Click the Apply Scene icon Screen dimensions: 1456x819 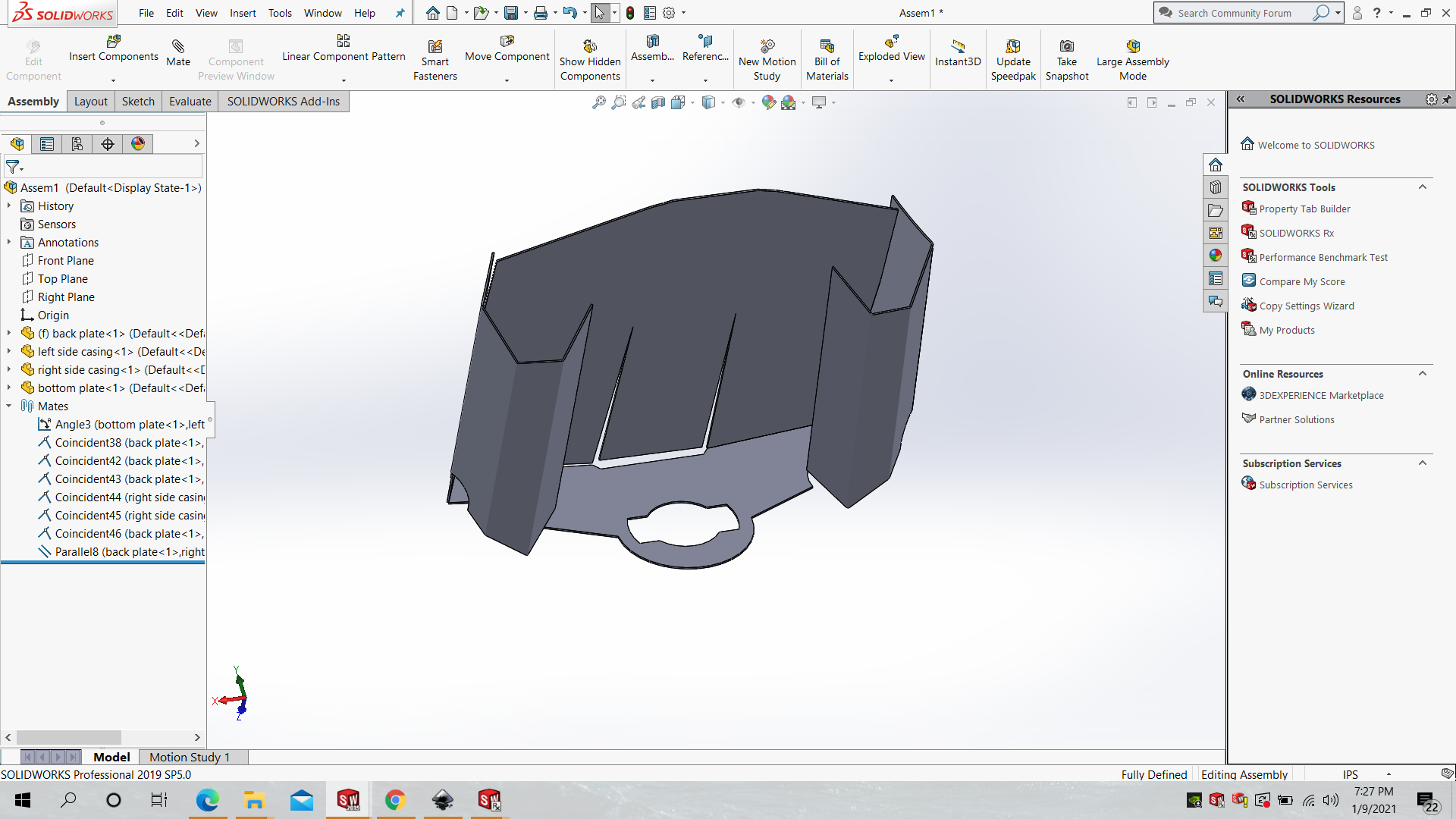pos(789,102)
